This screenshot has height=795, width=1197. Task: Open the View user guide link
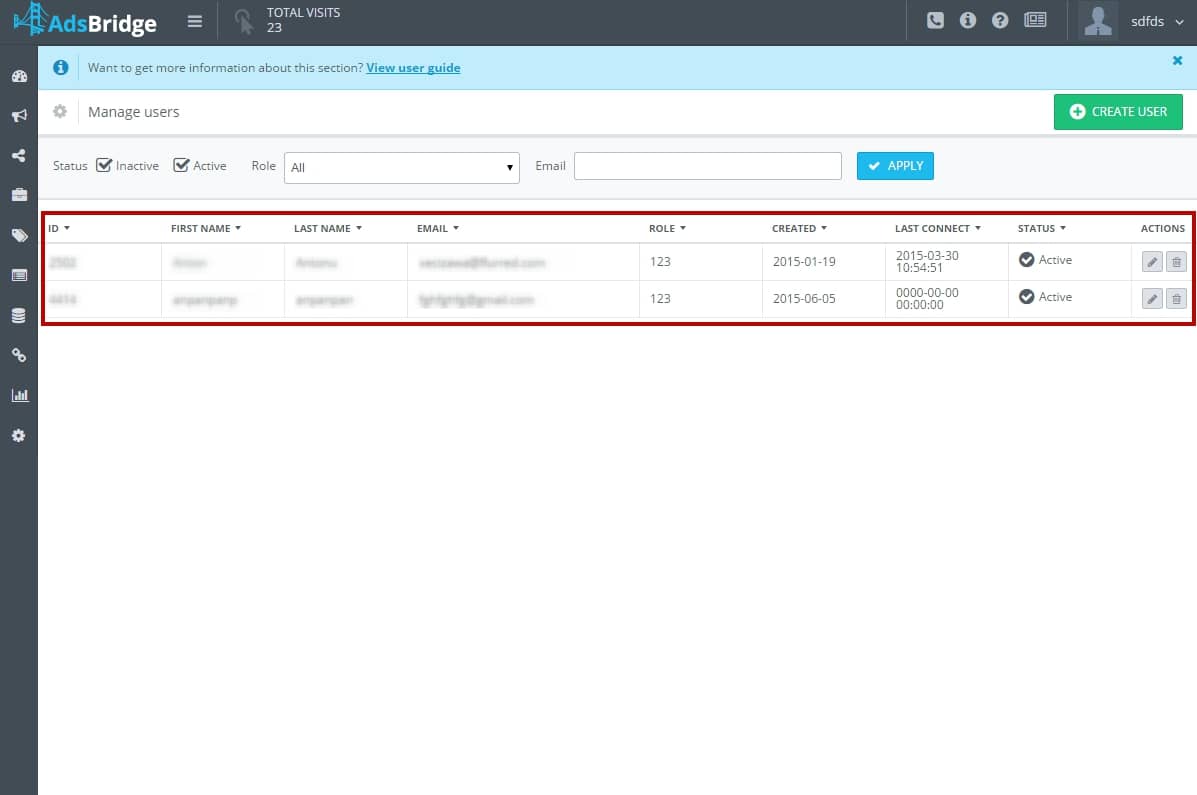click(413, 68)
